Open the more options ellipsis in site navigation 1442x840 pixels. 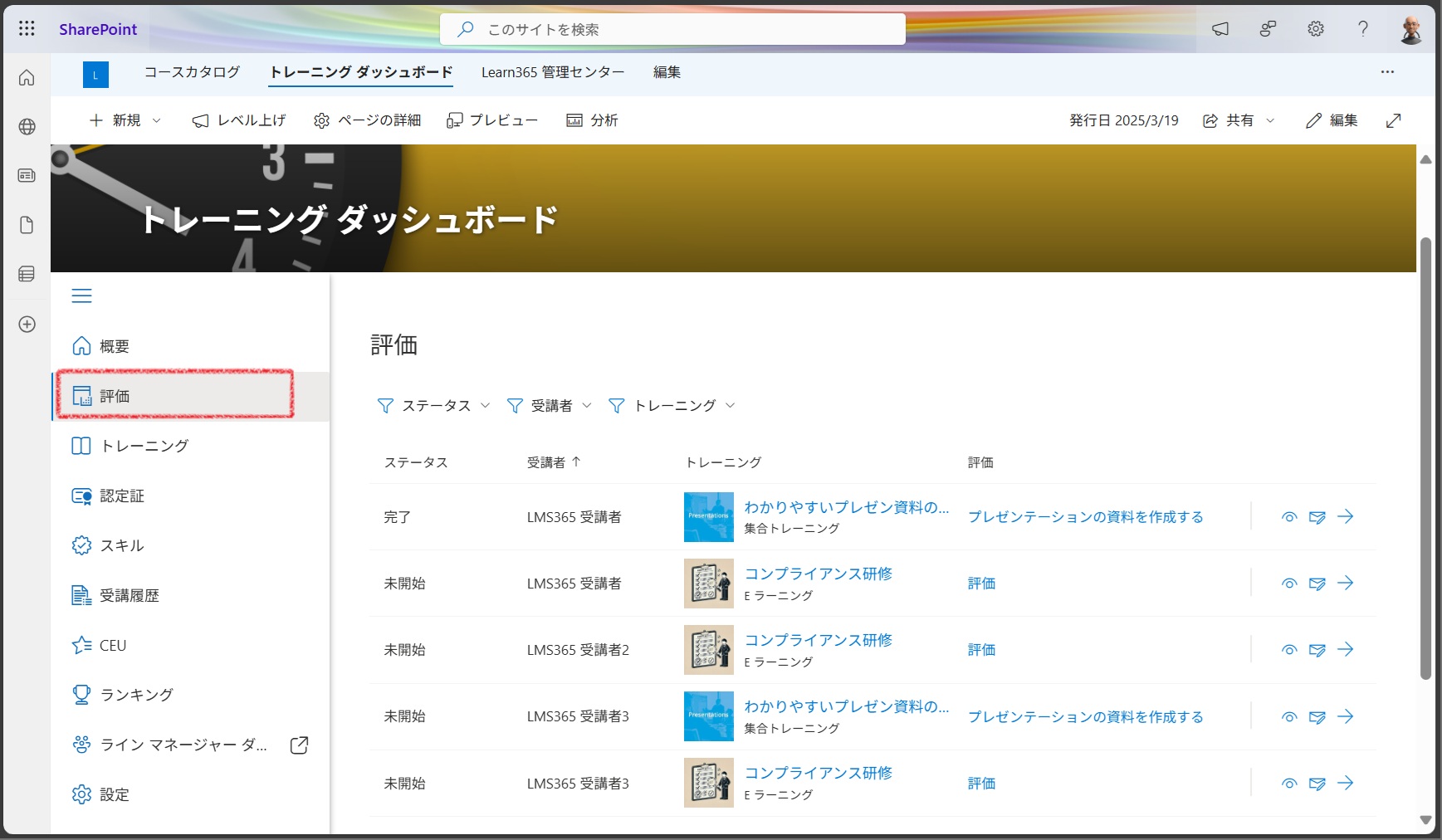coord(1387,72)
